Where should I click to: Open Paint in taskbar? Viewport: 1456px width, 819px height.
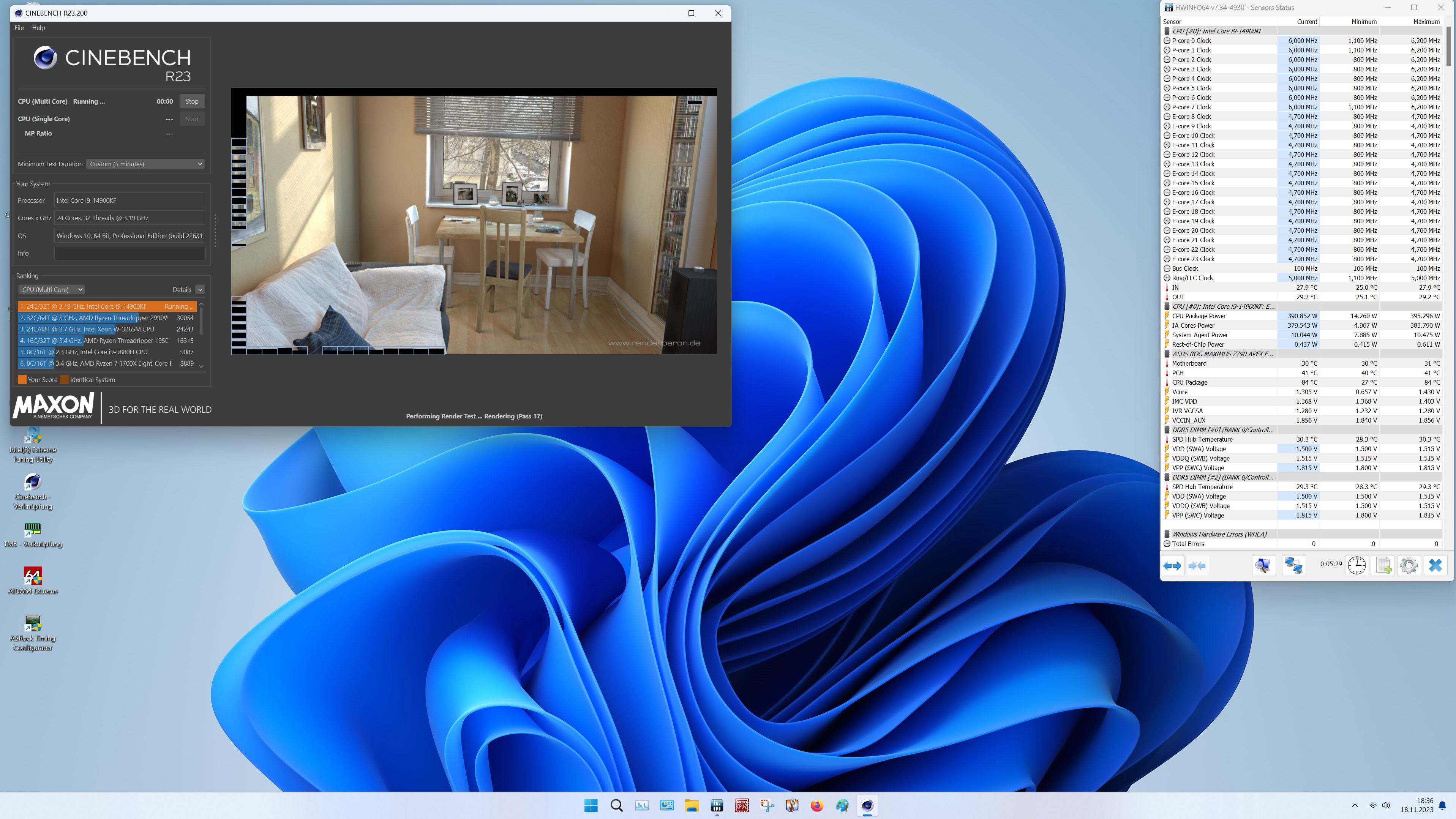click(842, 805)
